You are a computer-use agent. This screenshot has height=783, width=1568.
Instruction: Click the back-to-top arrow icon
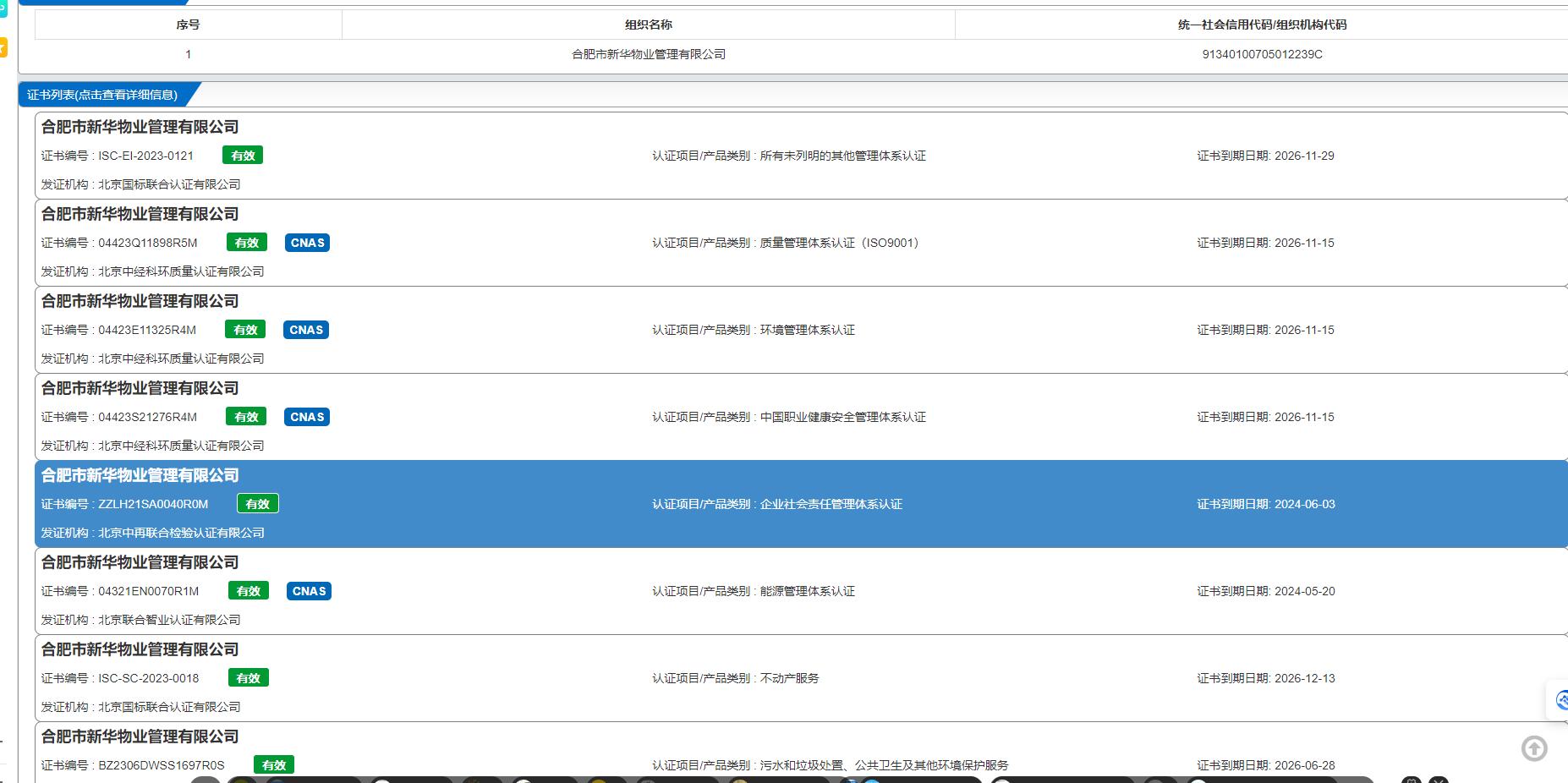(x=1534, y=748)
